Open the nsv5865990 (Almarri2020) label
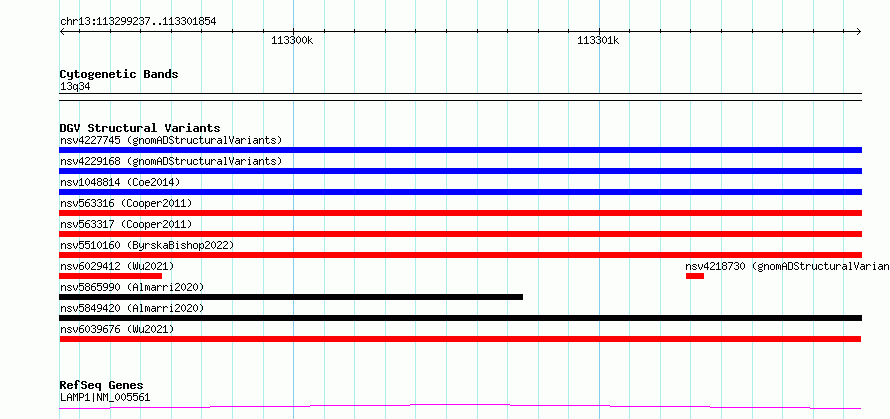 click(132, 287)
